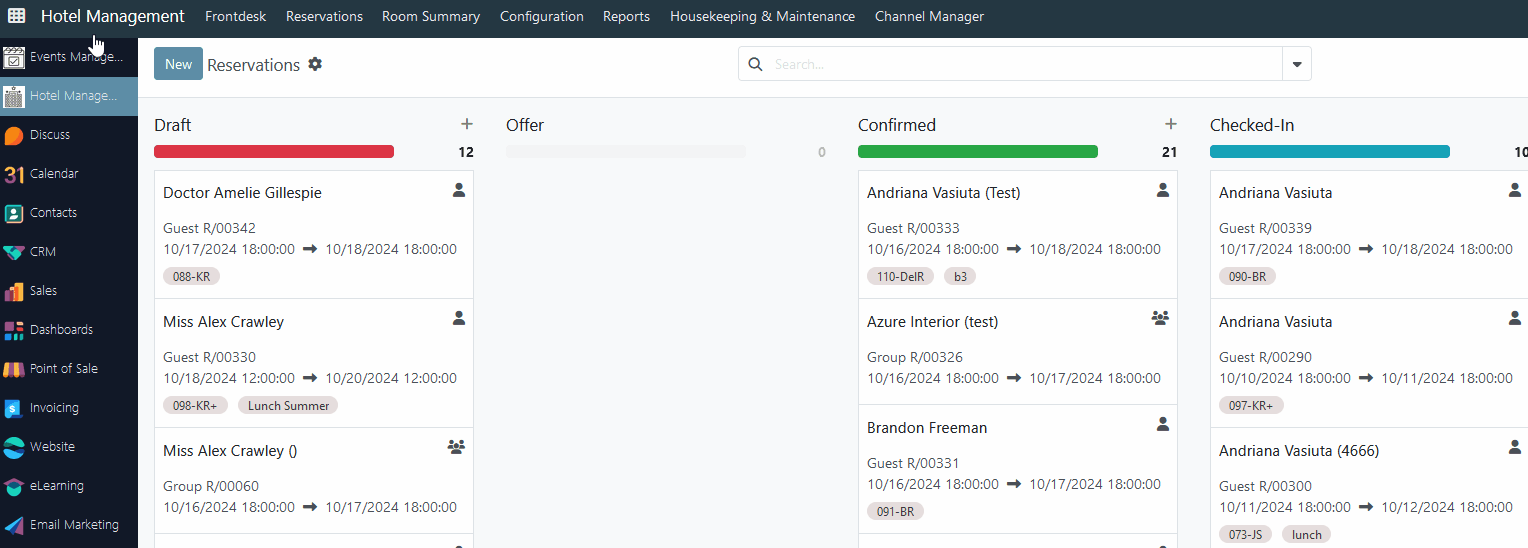The width and height of the screenshot is (1528, 548).
Task: Open Housekeeping & Maintenance menu
Action: click(762, 16)
